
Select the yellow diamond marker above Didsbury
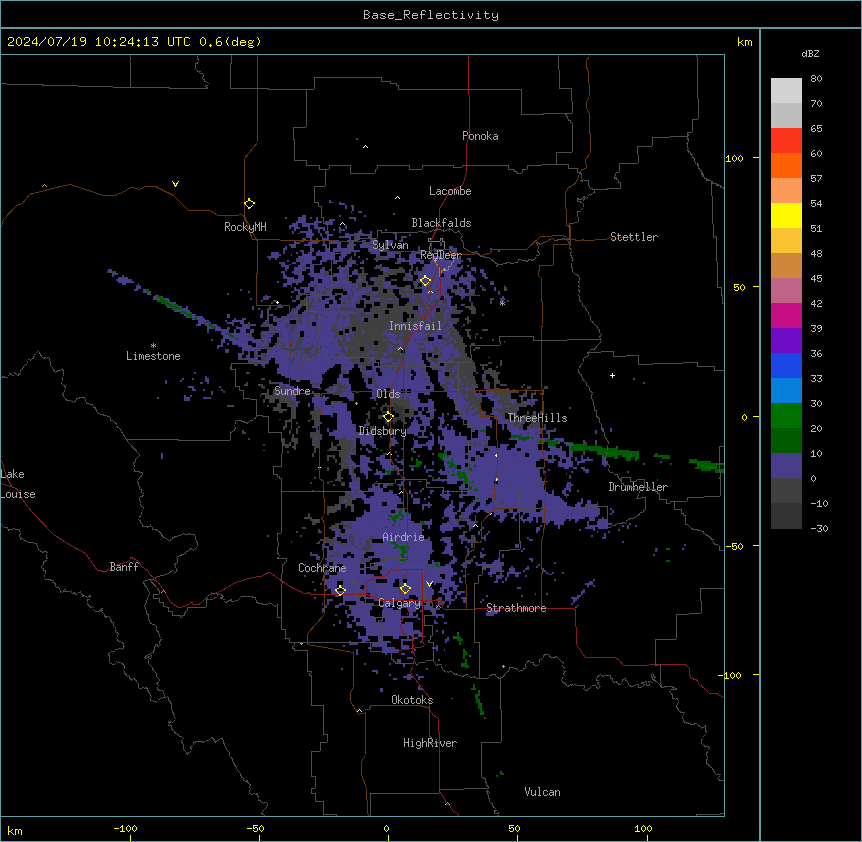coord(388,417)
